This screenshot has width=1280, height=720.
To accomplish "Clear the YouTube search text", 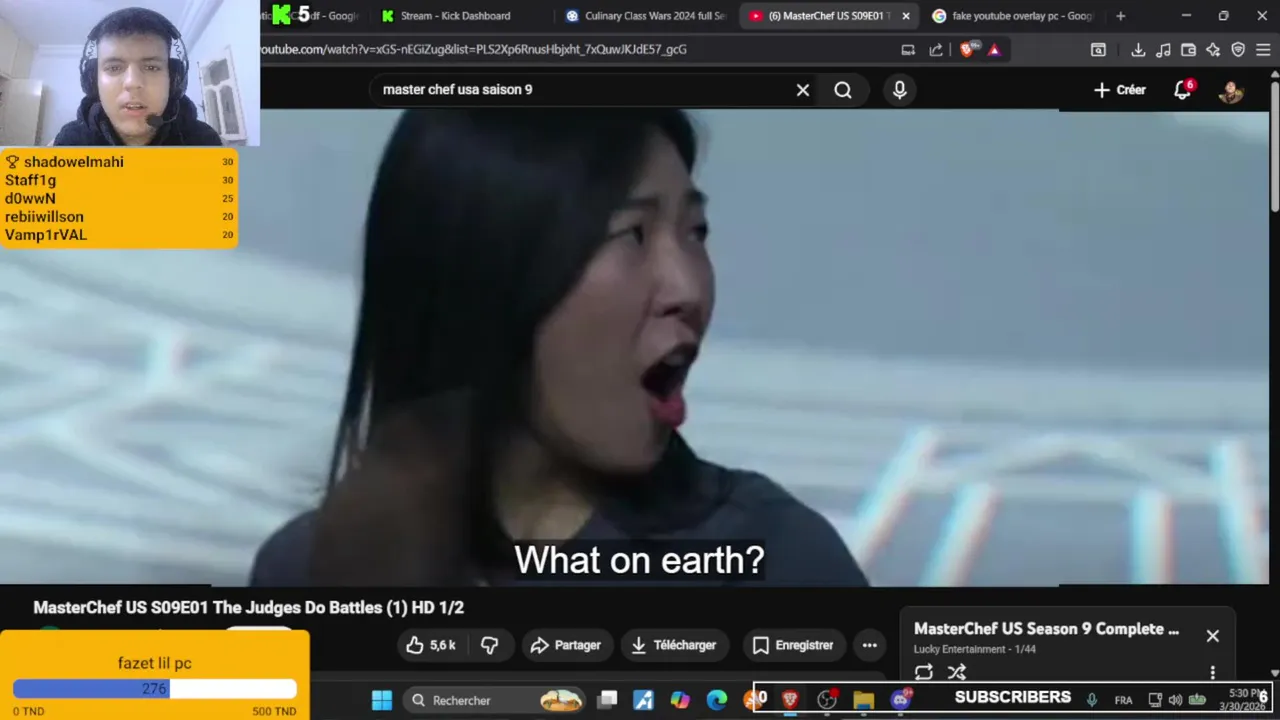I will 802,90.
